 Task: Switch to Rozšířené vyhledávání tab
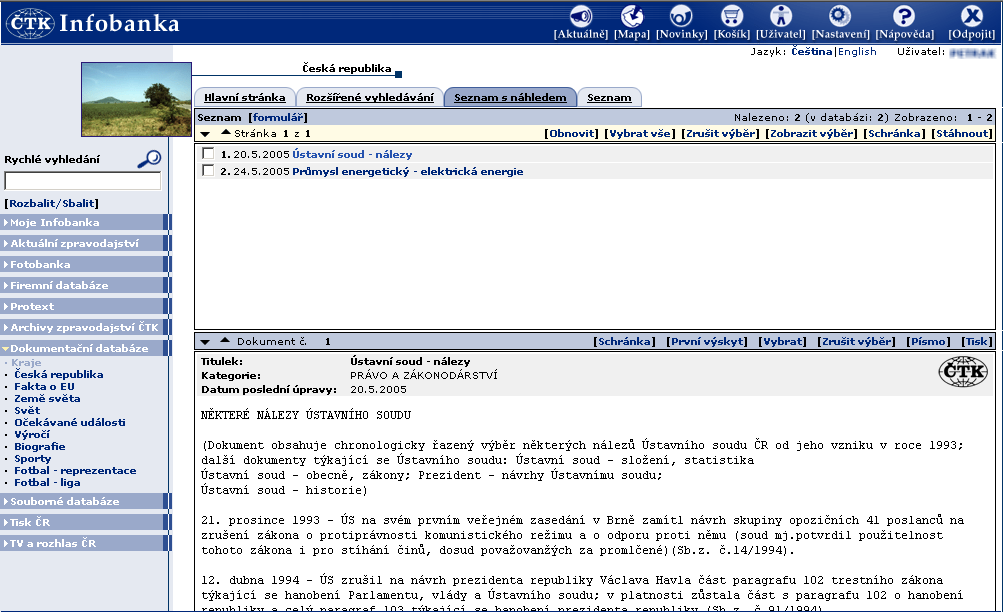370,97
